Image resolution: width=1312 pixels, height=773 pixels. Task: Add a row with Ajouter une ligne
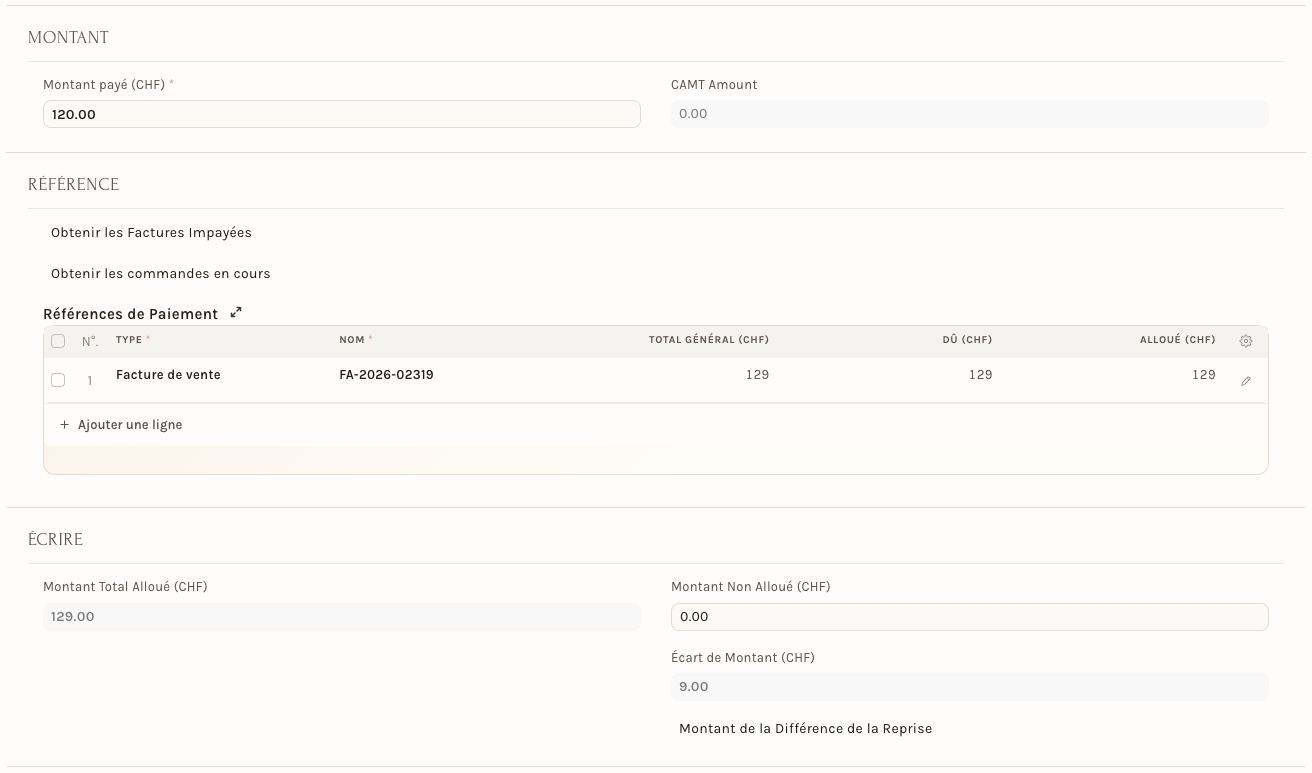121,425
